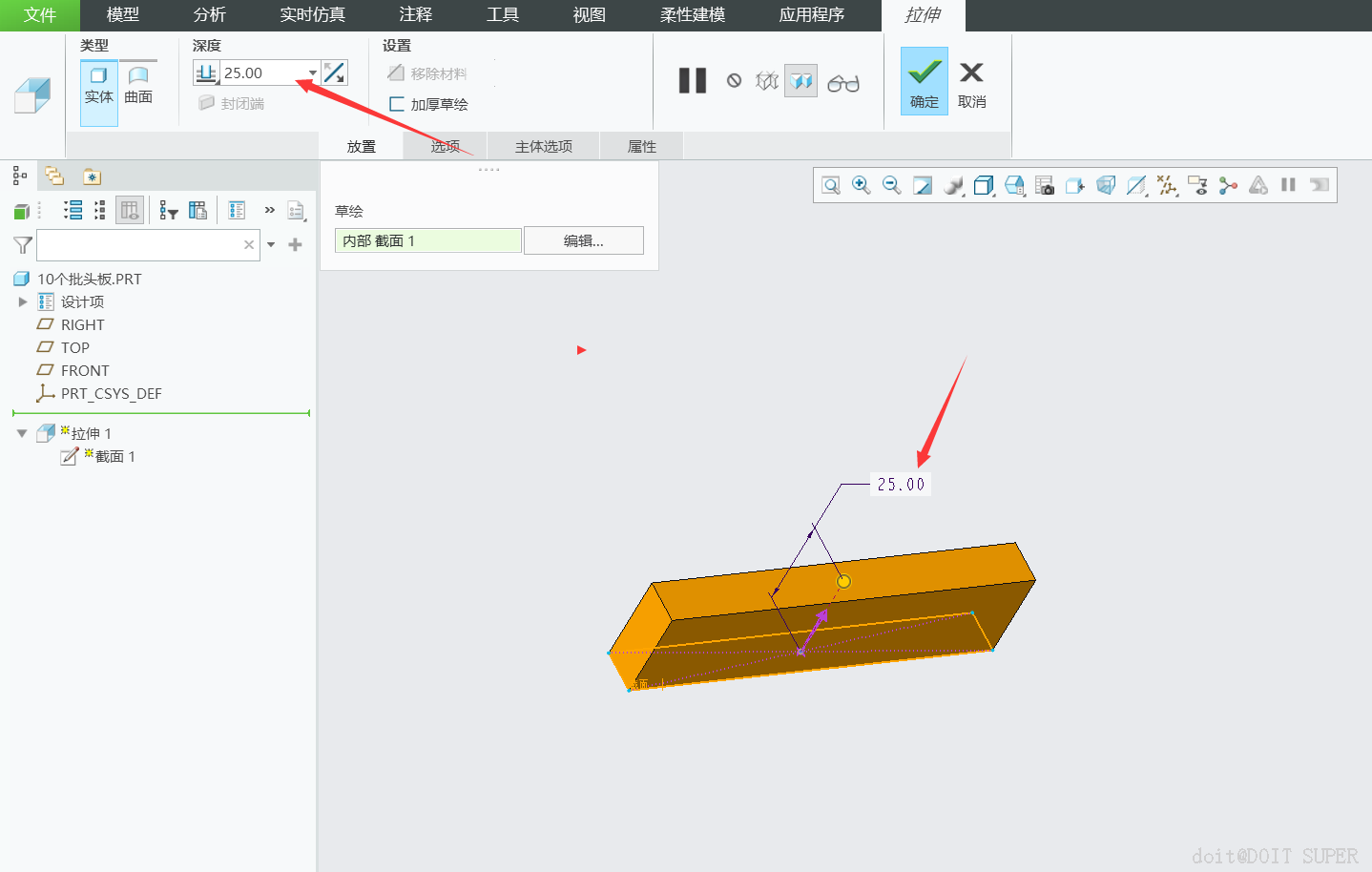This screenshot has width=1372, height=872.
Task: Open the 分析 ribbon tab
Action: pyautogui.click(x=209, y=15)
